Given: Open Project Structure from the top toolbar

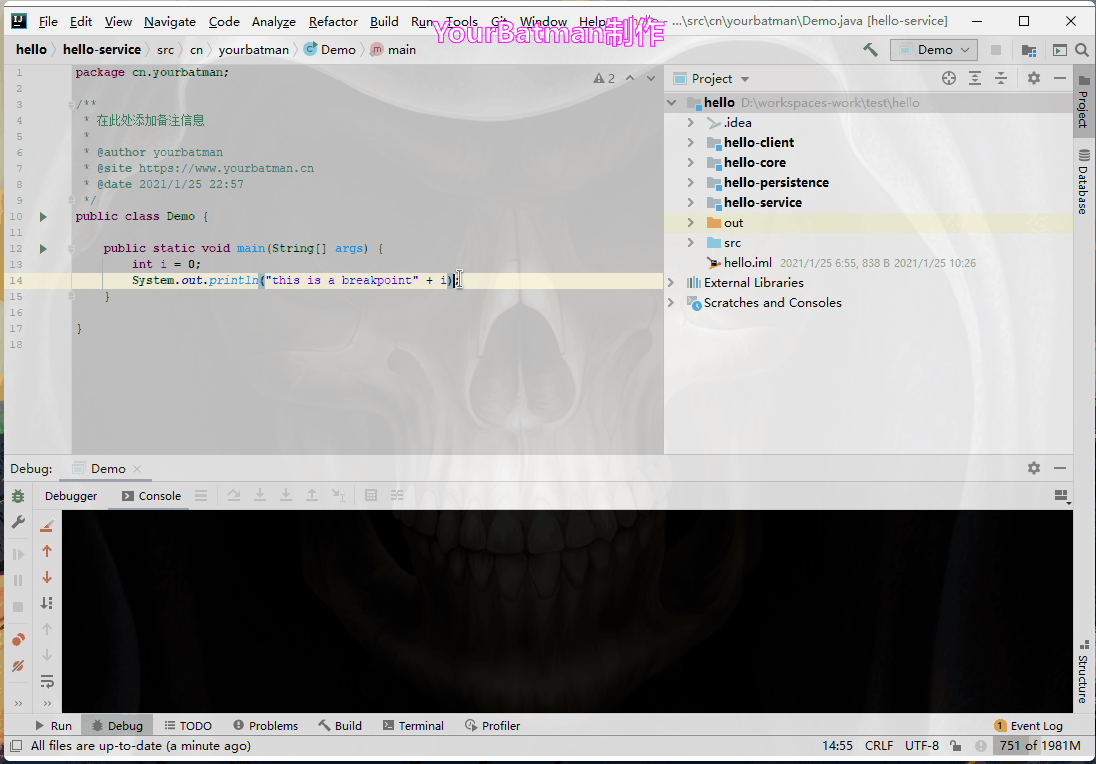Looking at the screenshot, I should (1029, 50).
